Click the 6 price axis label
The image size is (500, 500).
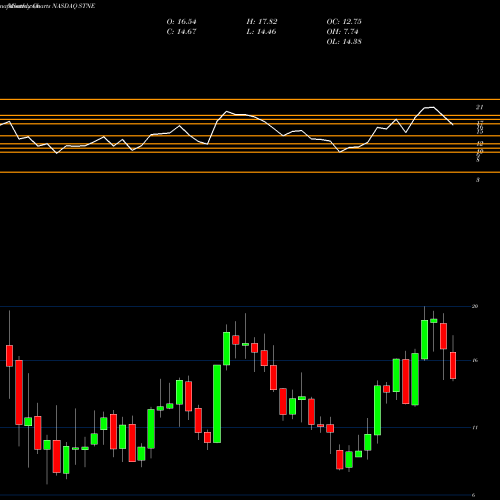pyautogui.click(x=473, y=495)
